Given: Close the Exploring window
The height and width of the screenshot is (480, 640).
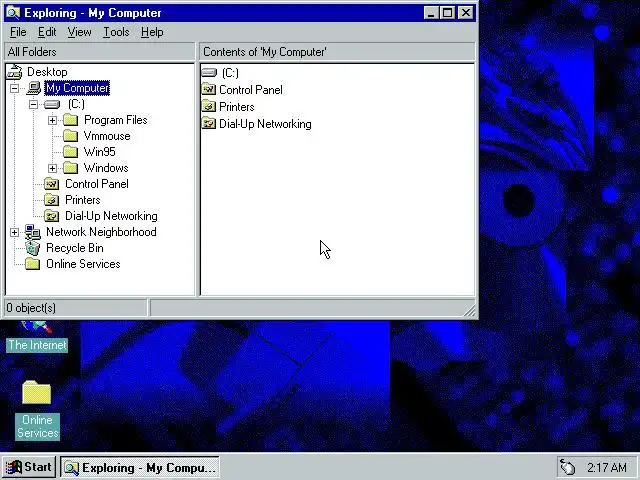Looking at the screenshot, I should (x=466, y=13).
